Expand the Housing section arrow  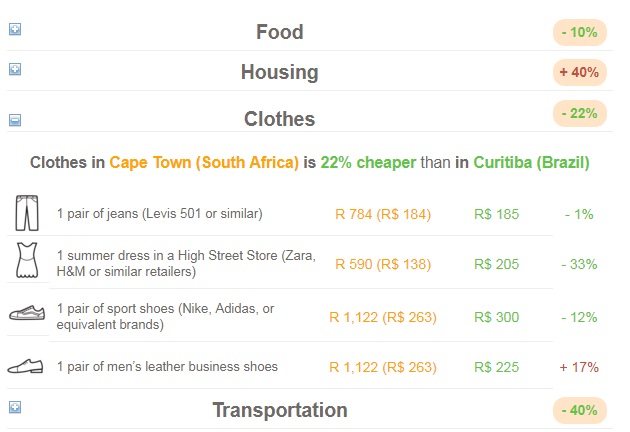point(15,70)
